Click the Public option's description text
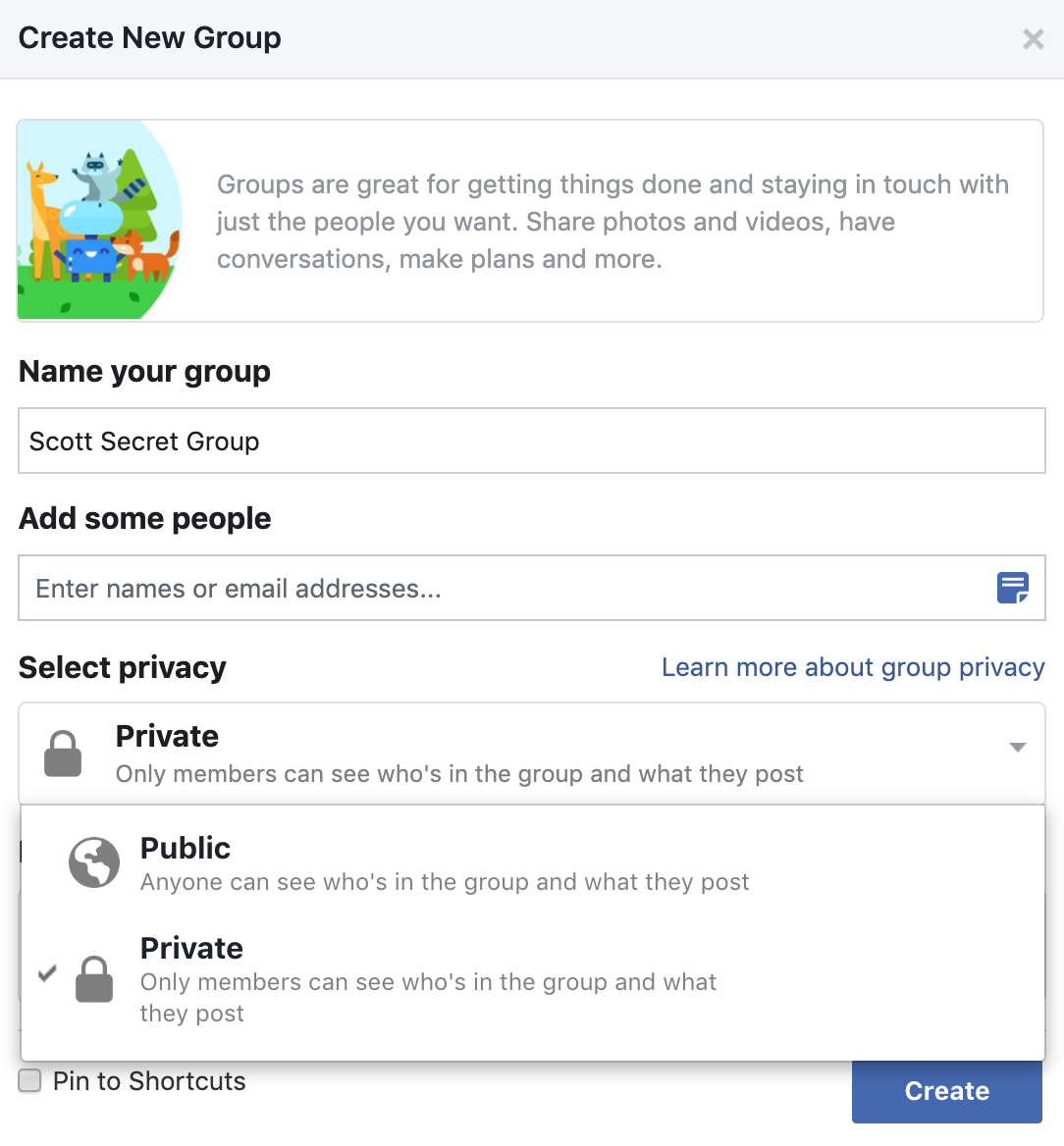 click(x=444, y=882)
